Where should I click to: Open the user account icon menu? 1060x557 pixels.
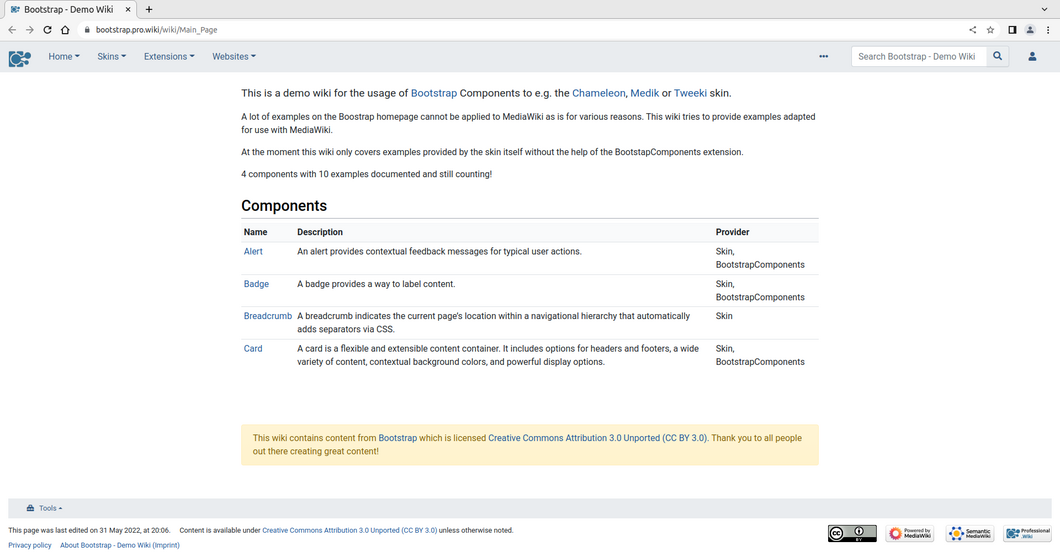click(x=1032, y=57)
